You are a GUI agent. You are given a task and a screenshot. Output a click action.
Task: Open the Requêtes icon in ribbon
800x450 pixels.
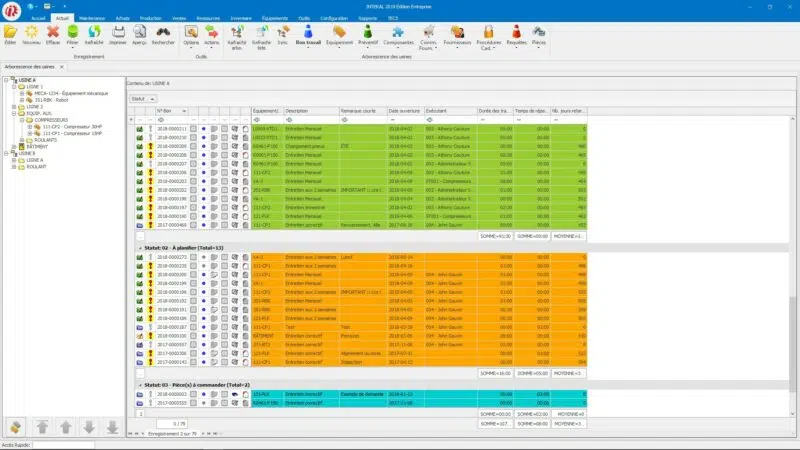(517, 34)
